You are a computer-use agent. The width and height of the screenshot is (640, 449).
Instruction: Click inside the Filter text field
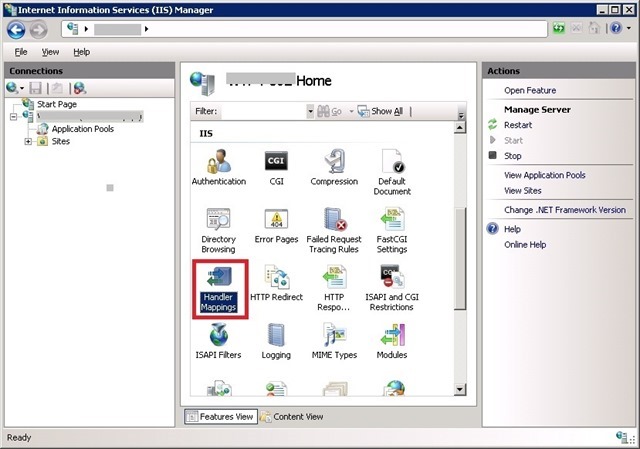click(x=263, y=111)
